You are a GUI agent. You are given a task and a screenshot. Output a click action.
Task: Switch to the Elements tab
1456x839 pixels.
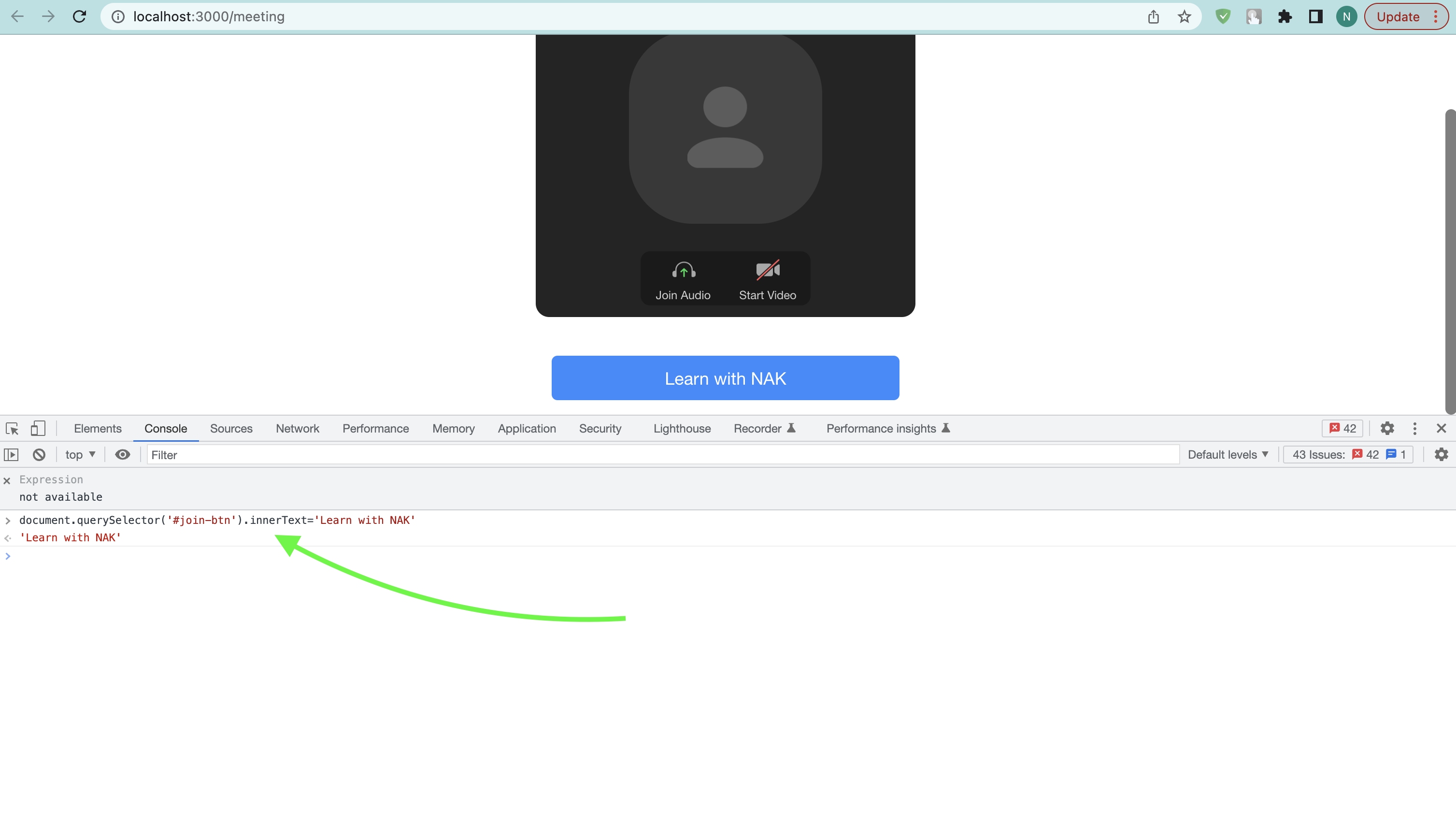tap(97, 428)
